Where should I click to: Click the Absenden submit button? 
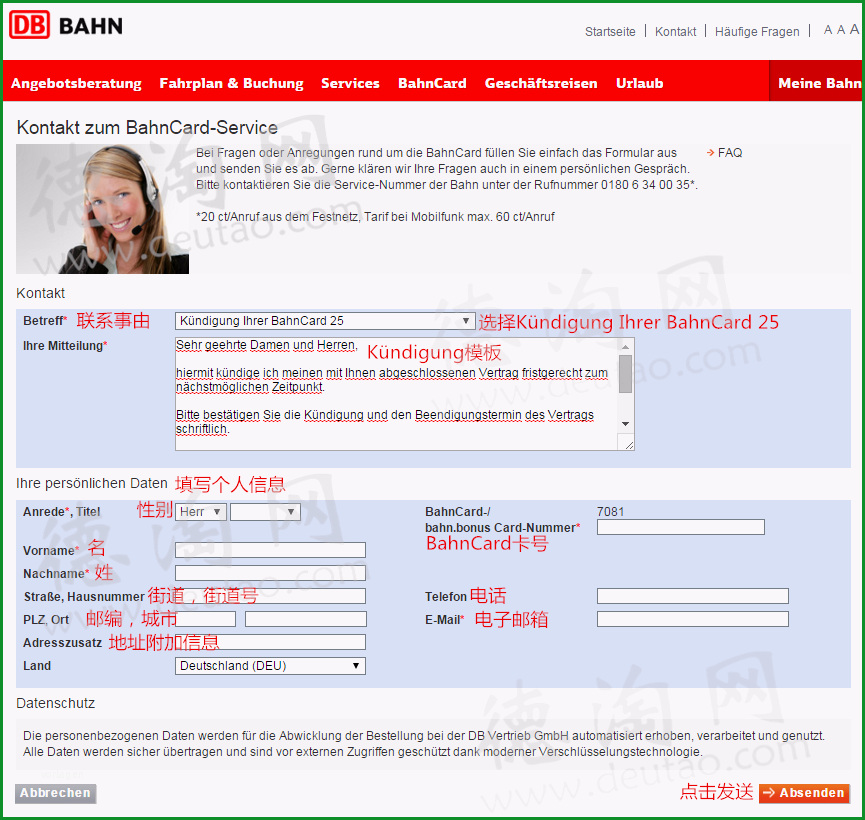[804, 793]
